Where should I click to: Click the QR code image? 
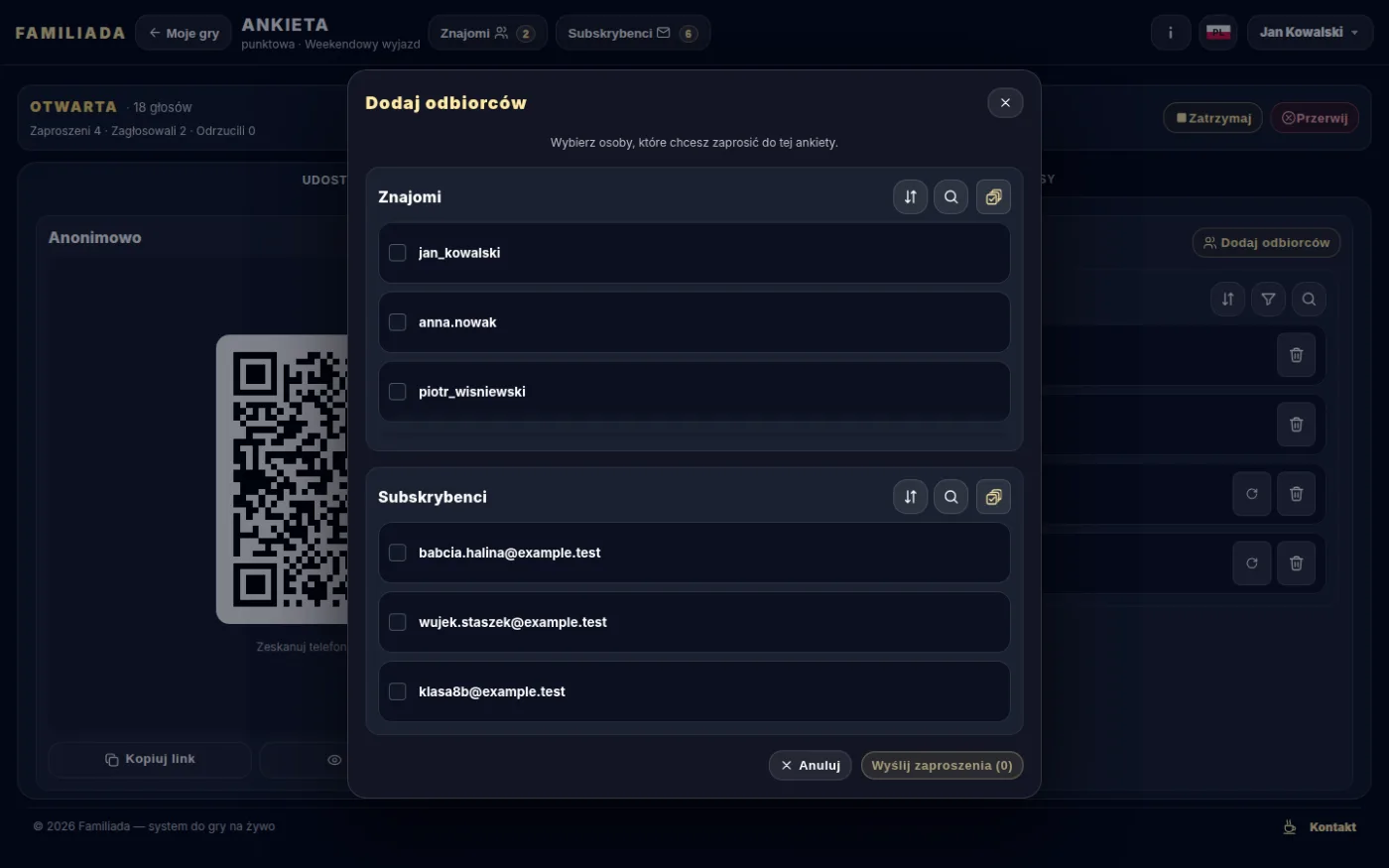(283, 479)
